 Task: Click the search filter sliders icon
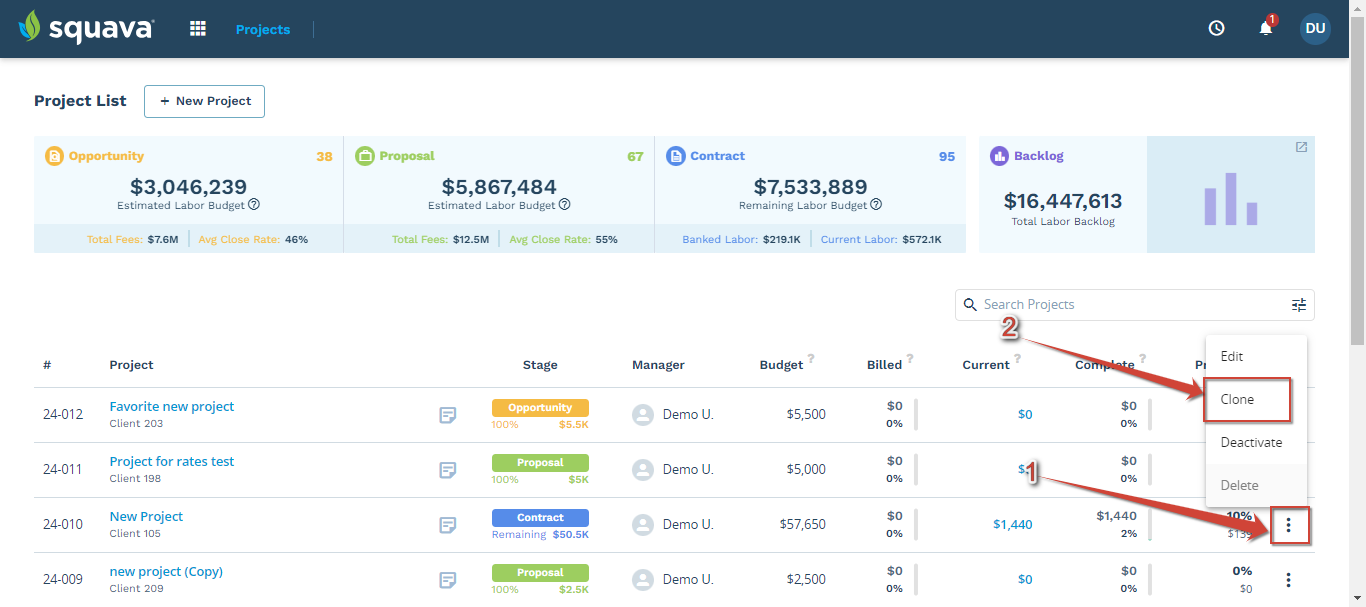pyautogui.click(x=1299, y=305)
